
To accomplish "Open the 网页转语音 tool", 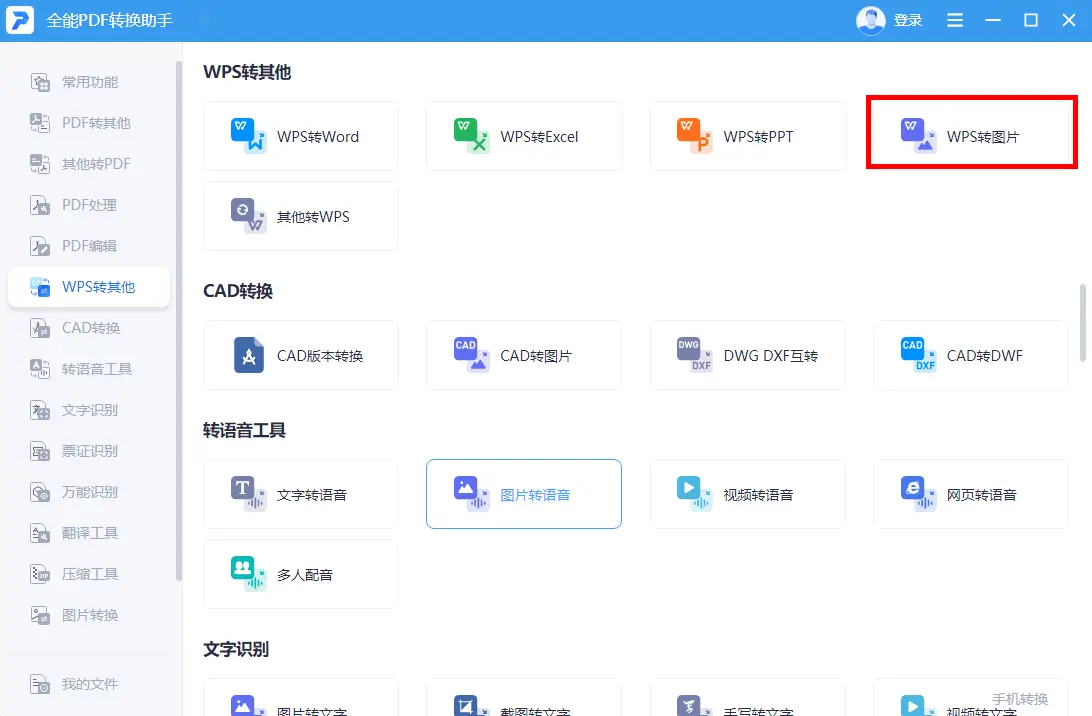I will click(971, 494).
